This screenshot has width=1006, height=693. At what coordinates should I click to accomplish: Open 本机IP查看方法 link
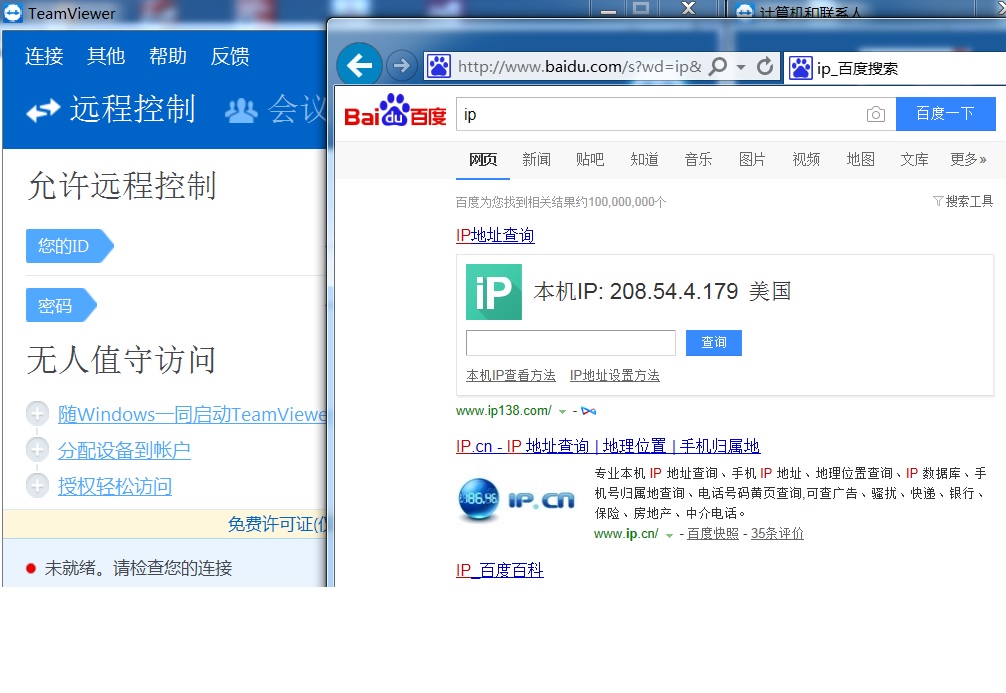pyautogui.click(x=511, y=375)
